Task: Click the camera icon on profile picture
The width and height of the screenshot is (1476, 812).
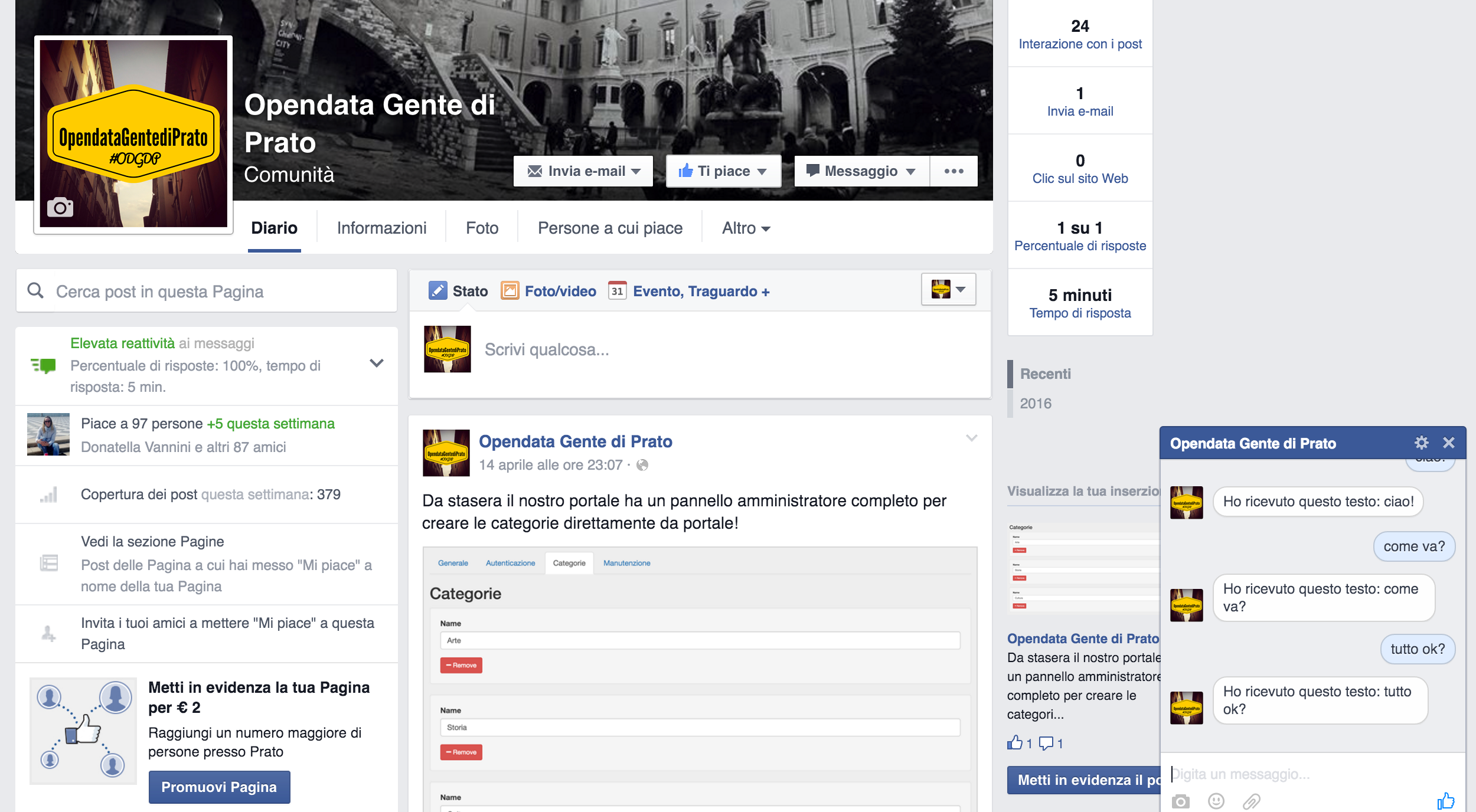Action: coord(60,207)
